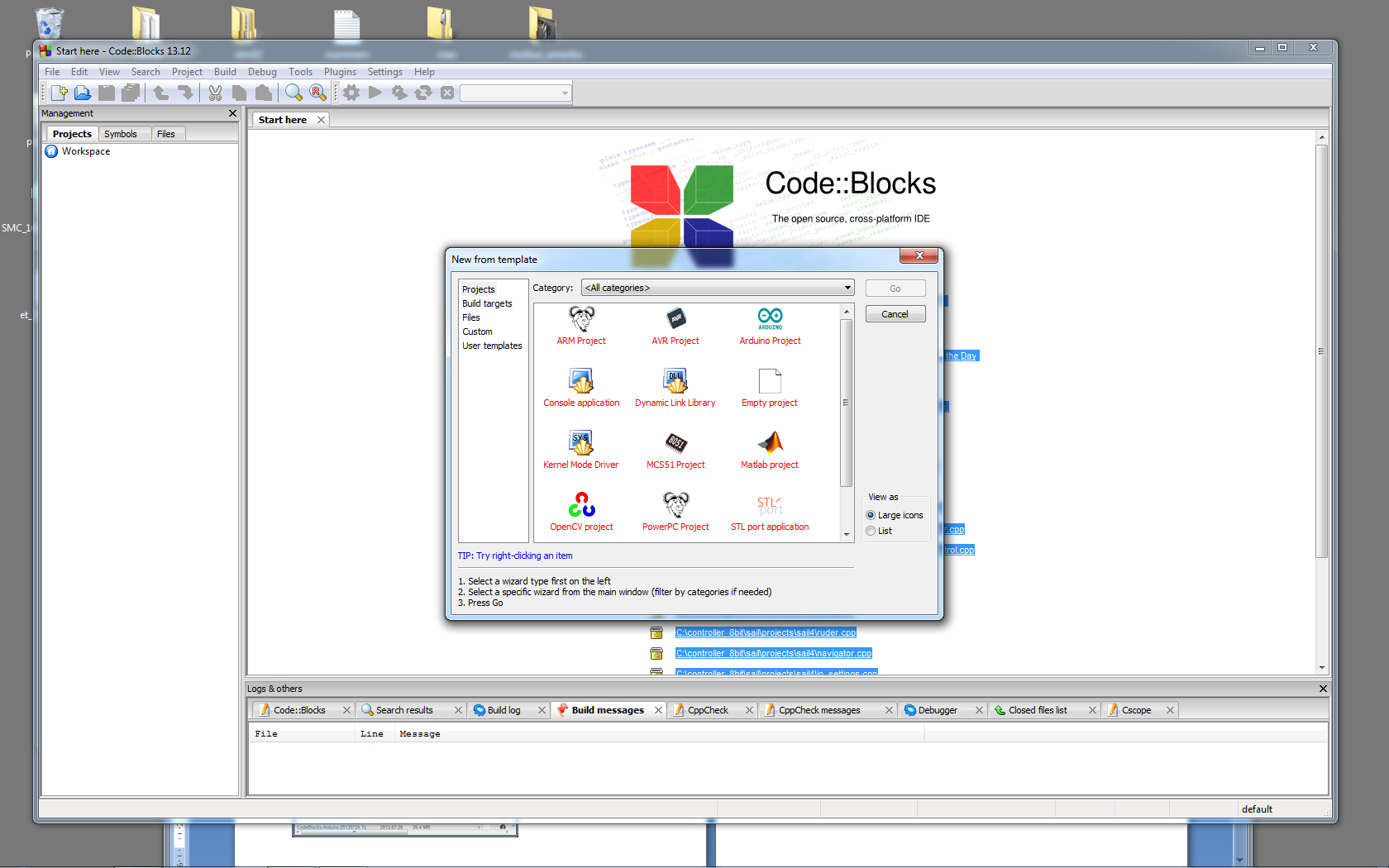Click the Paste toolbar icon

pos(264,93)
